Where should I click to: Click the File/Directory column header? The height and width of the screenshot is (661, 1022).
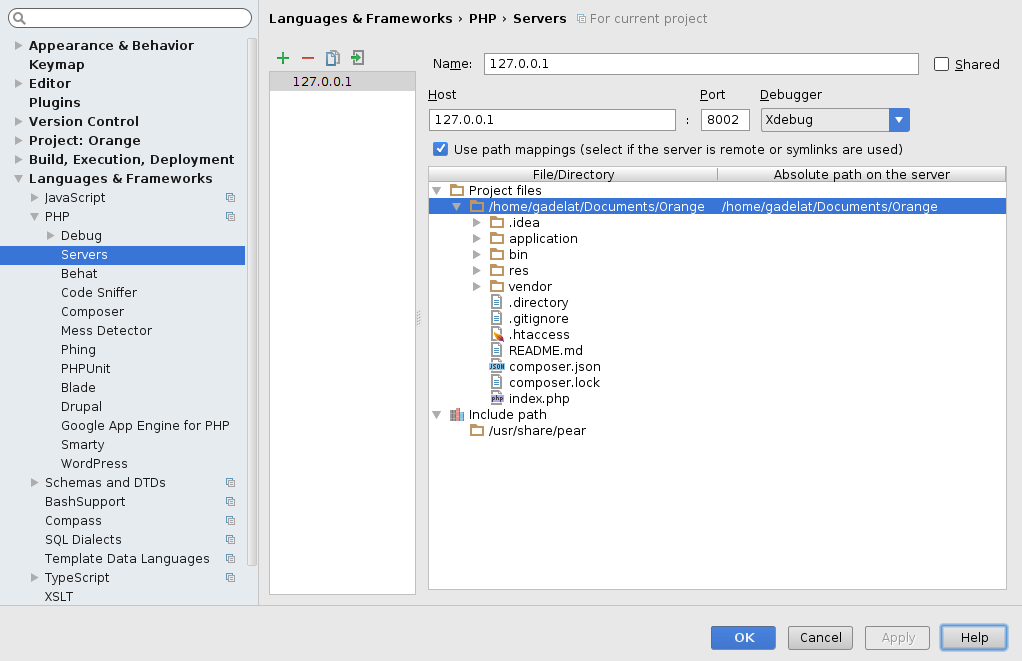point(574,174)
